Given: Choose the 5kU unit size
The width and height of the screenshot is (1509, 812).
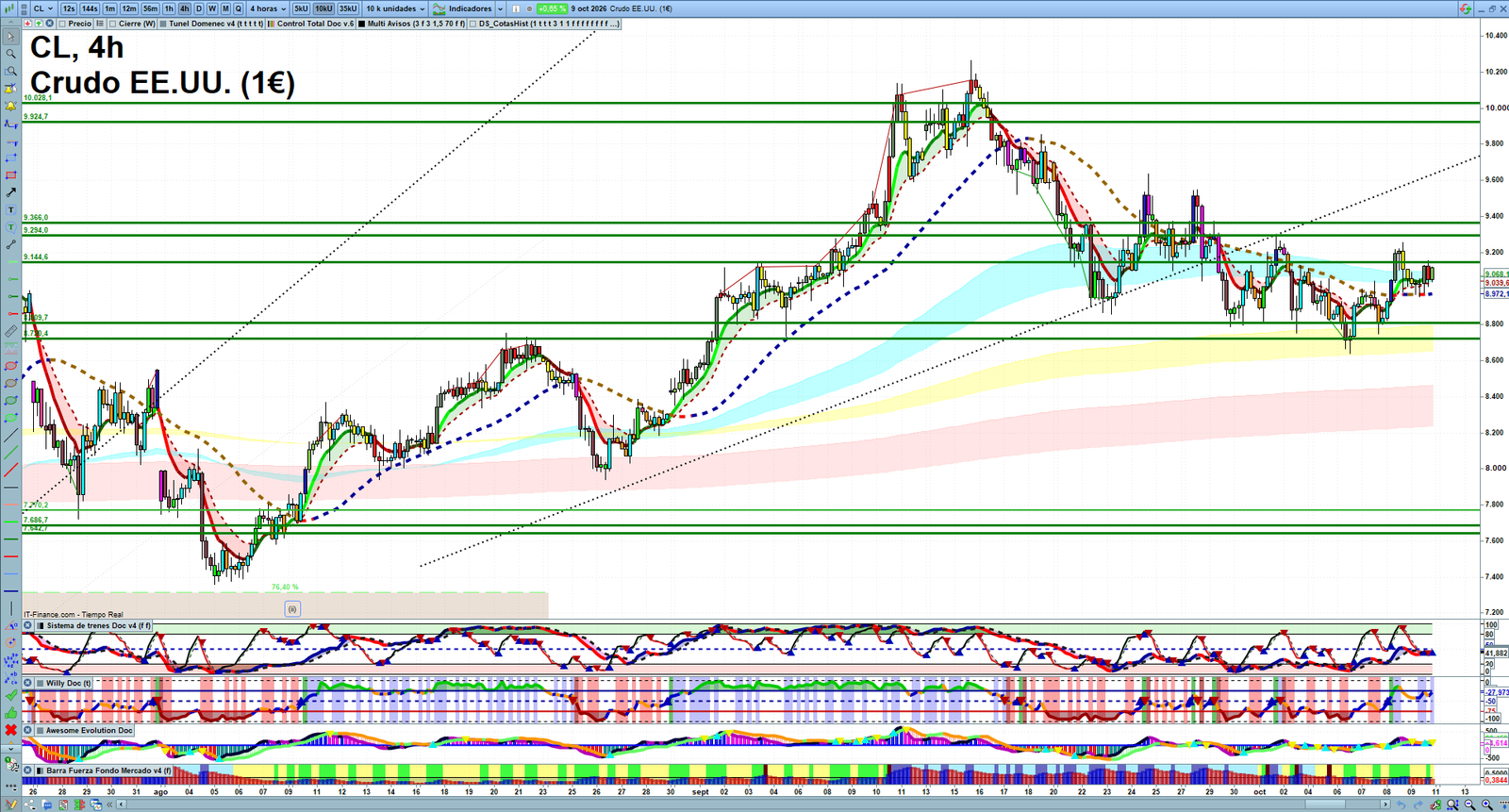Looking at the screenshot, I should tap(301, 8).
